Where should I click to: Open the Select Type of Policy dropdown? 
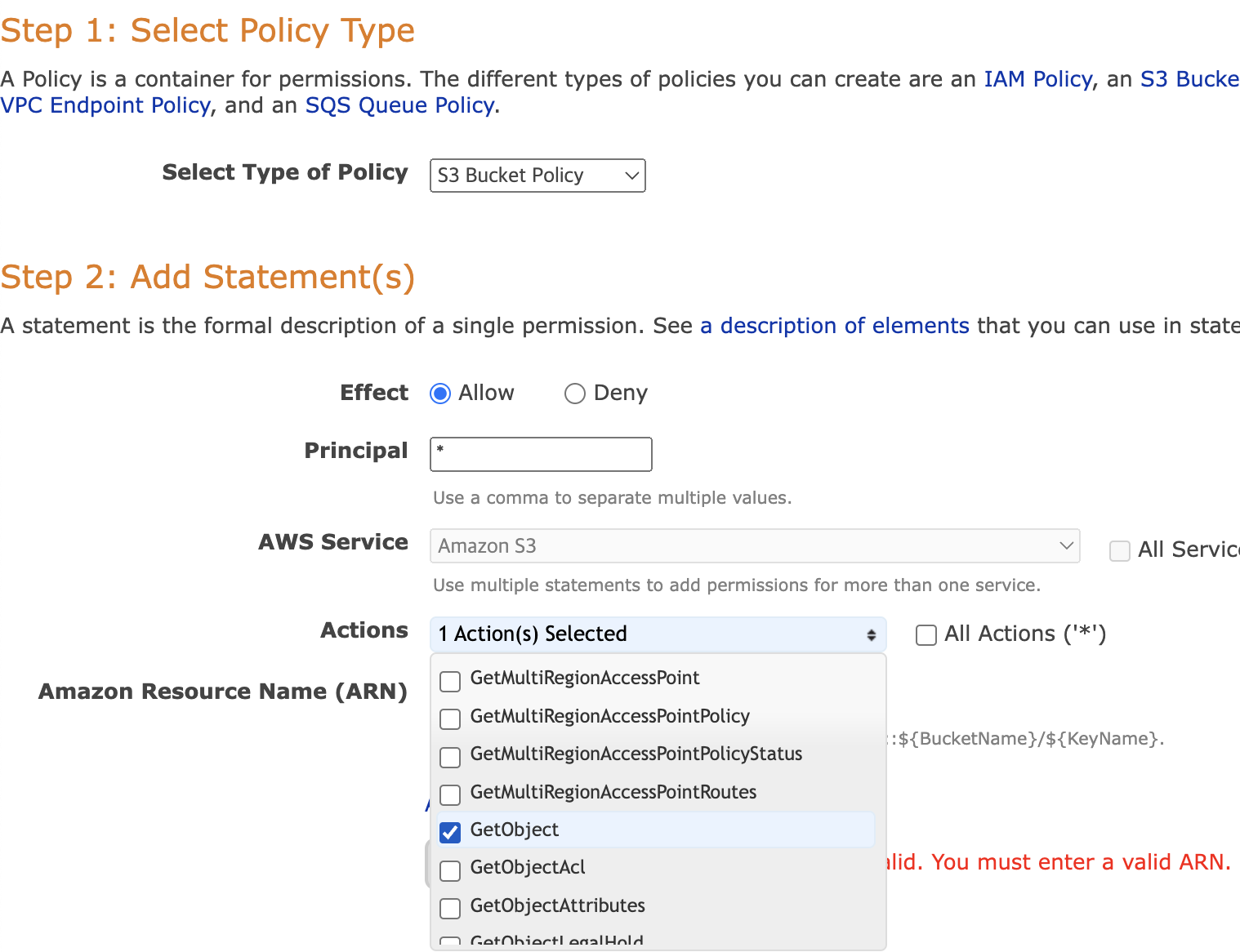537,176
